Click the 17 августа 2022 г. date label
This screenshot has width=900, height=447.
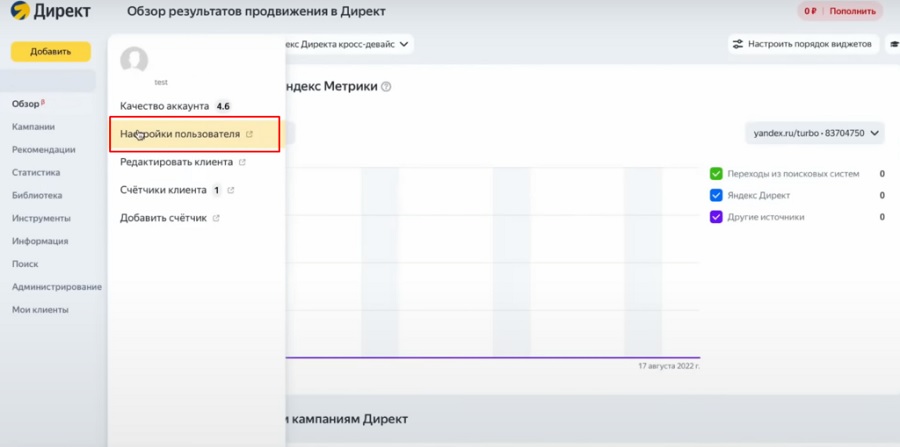point(669,366)
